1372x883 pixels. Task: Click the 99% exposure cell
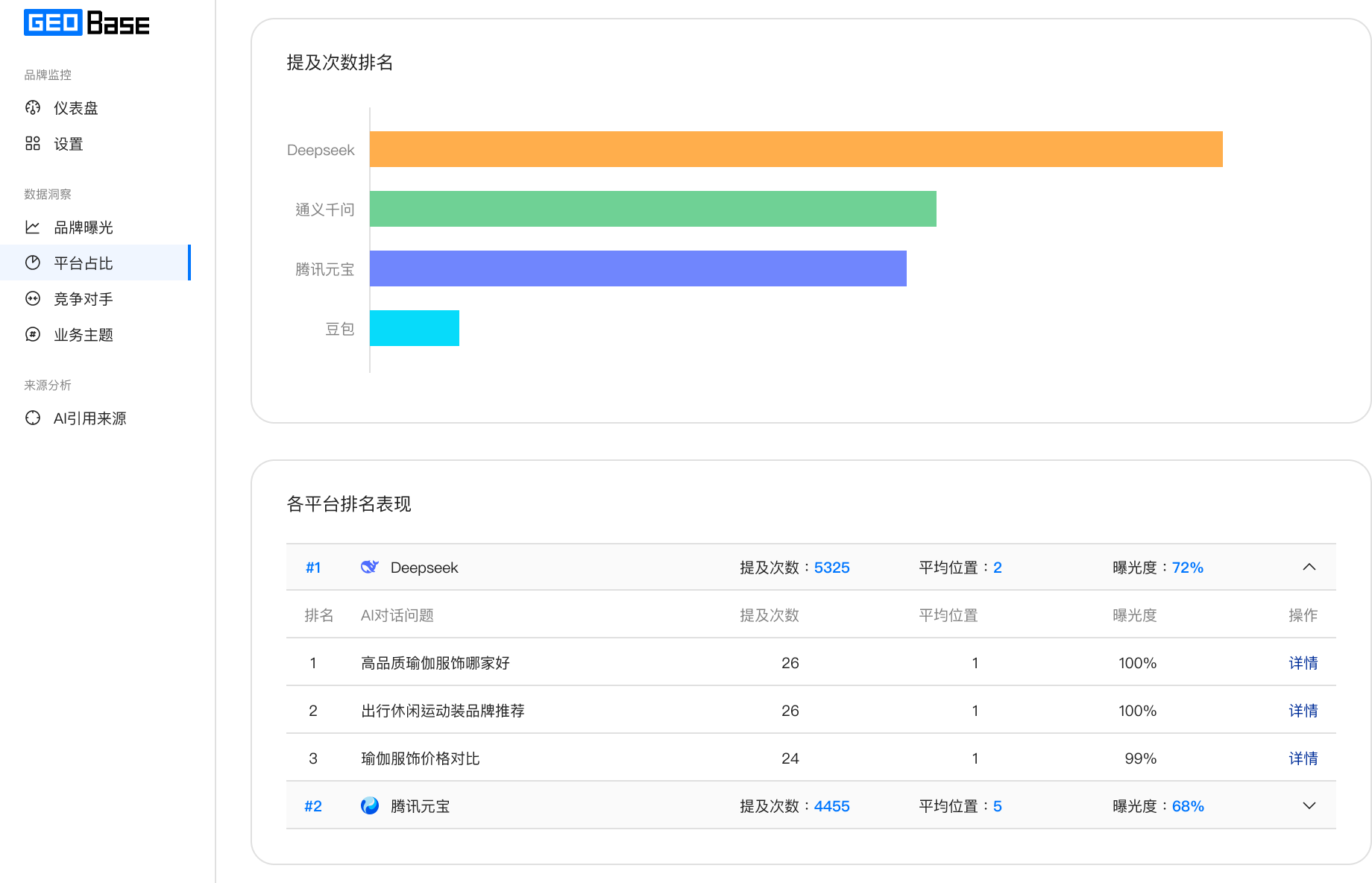click(x=1141, y=758)
